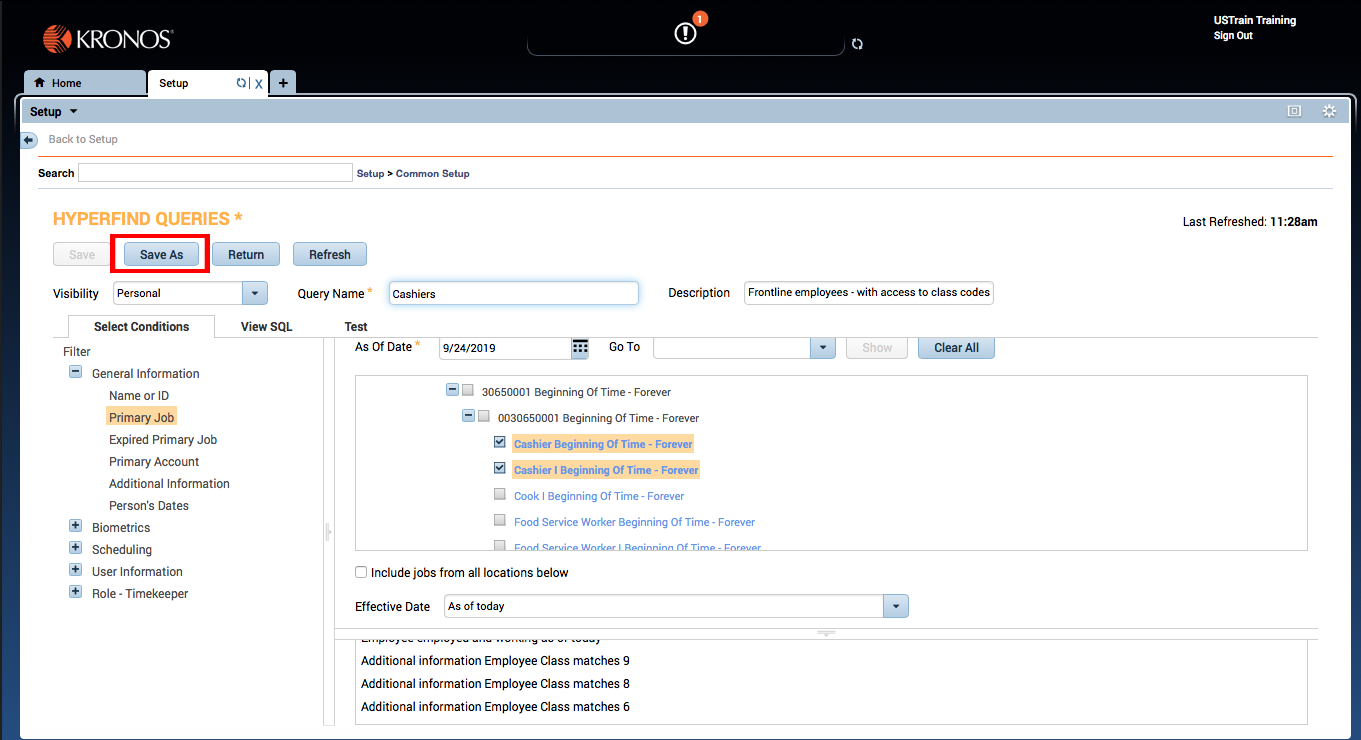Close the Setup tab with X
The image size is (1361, 740).
coord(259,84)
